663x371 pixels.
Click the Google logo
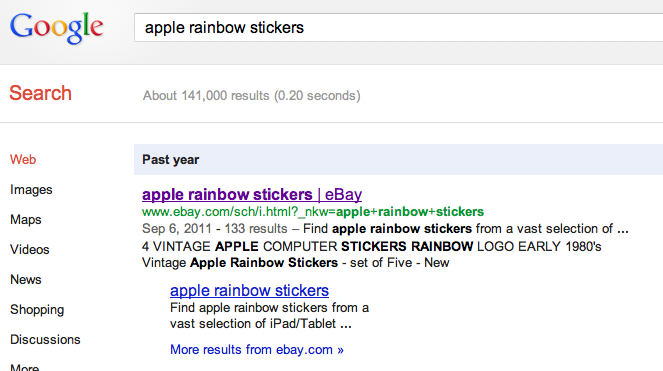pos(57,28)
